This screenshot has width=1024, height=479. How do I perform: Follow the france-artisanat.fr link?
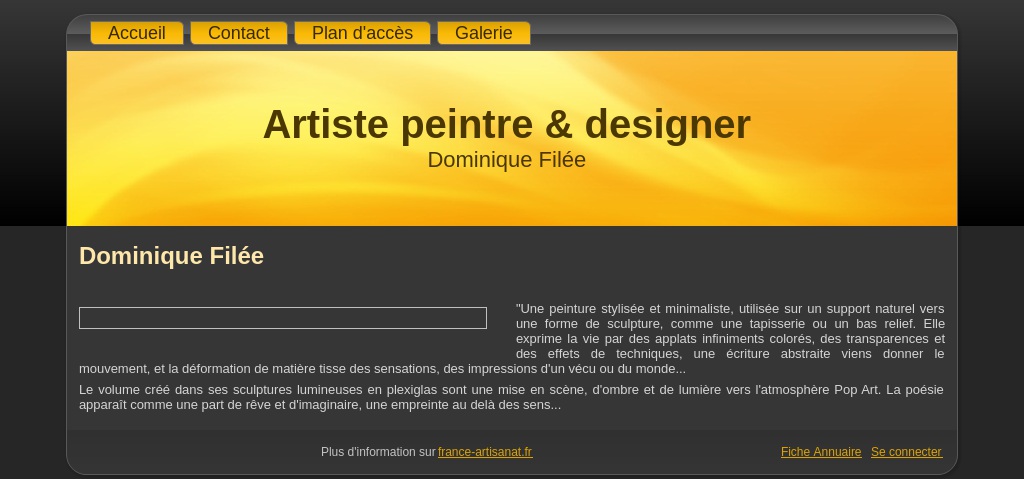pos(485,452)
